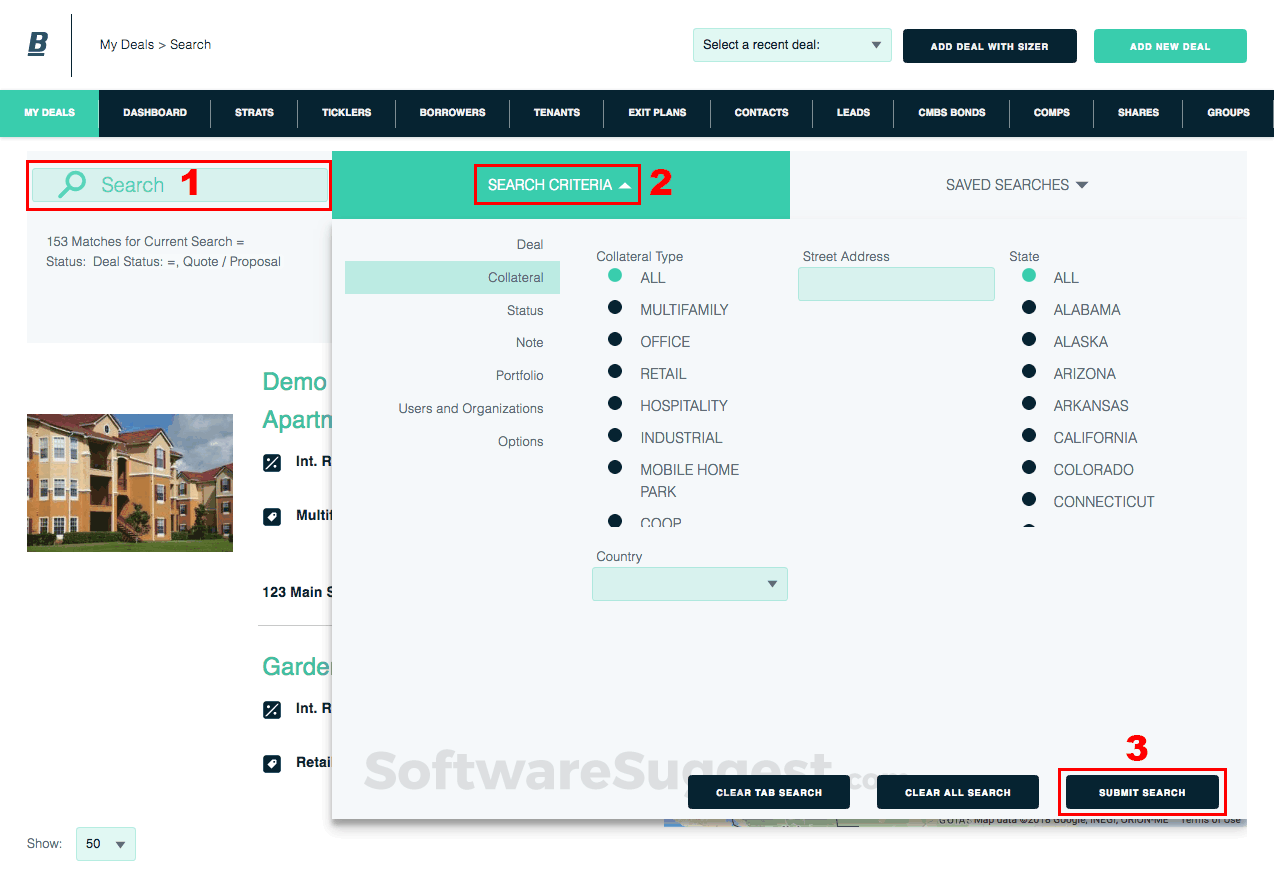The width and height of the screenshot is (1274, 869).
Task: Click the arrow icon in the Country field
Action: [770, 584]
